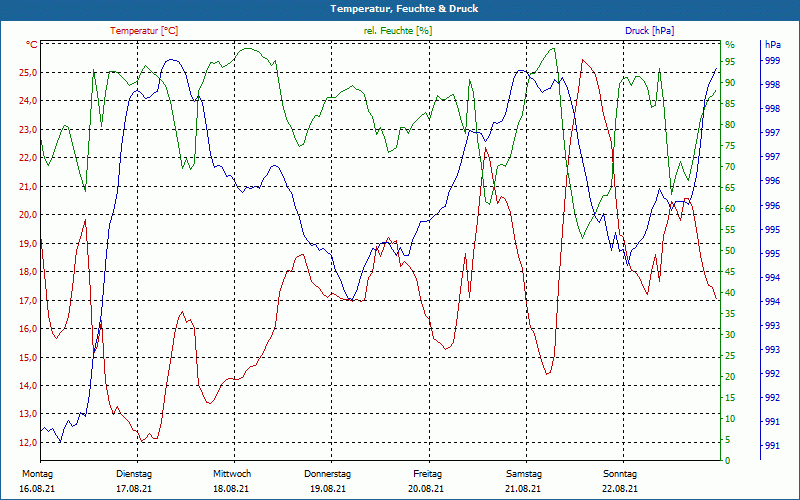The image size is (800, 500).
Task: Click the "14,0" temperature axis value
Action: click(x=28, y=385)
